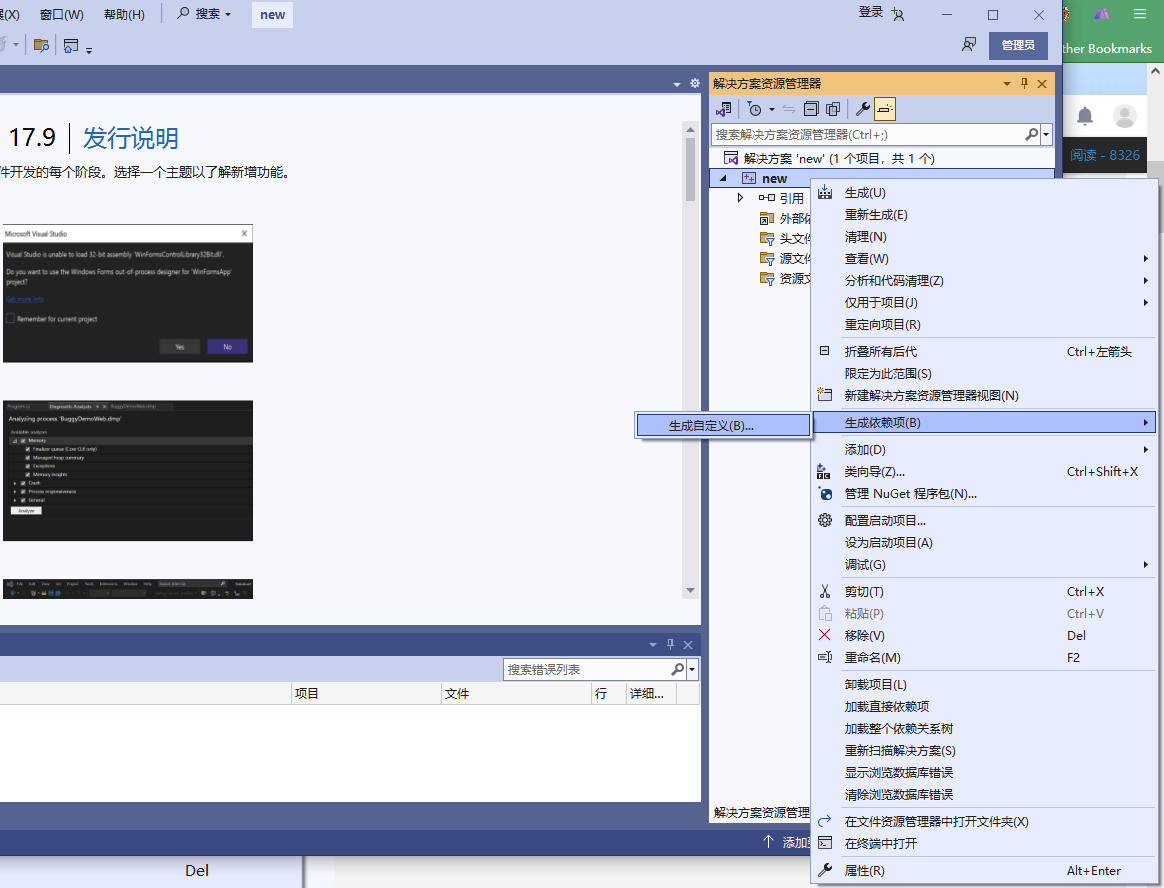This screenshot has width=1164, height=888.
Task: Click the 管理员 administrator button
Action: point(1018,45)
